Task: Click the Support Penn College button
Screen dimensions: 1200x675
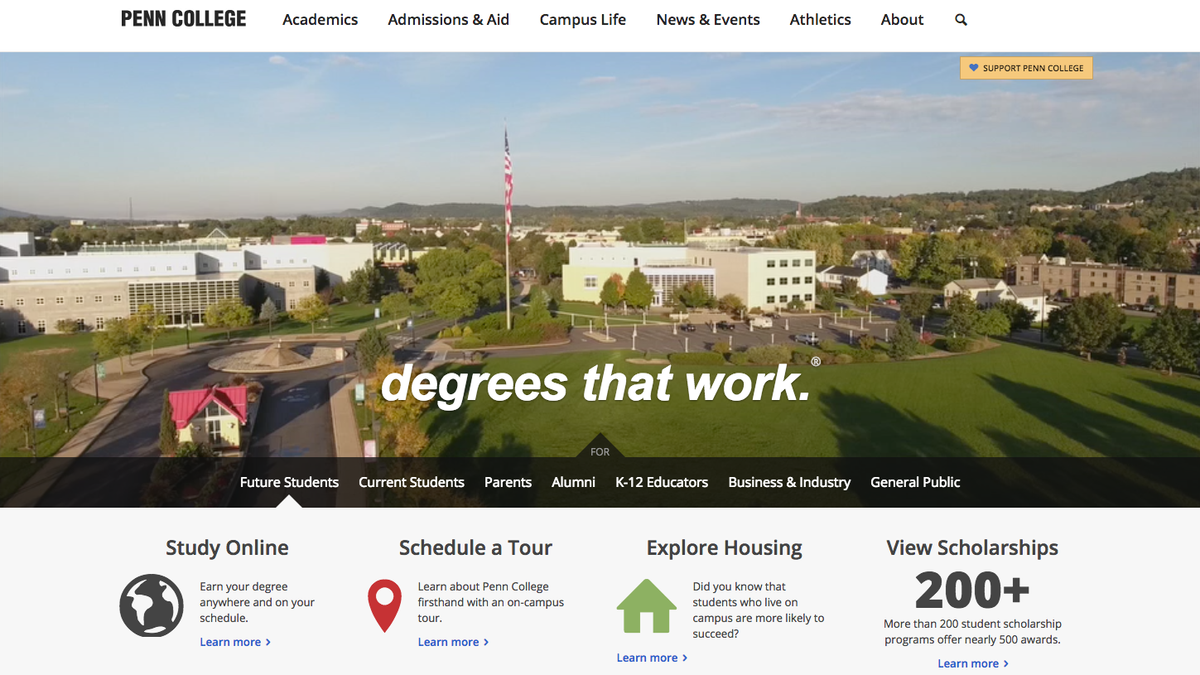Action: coord(1026,67)
